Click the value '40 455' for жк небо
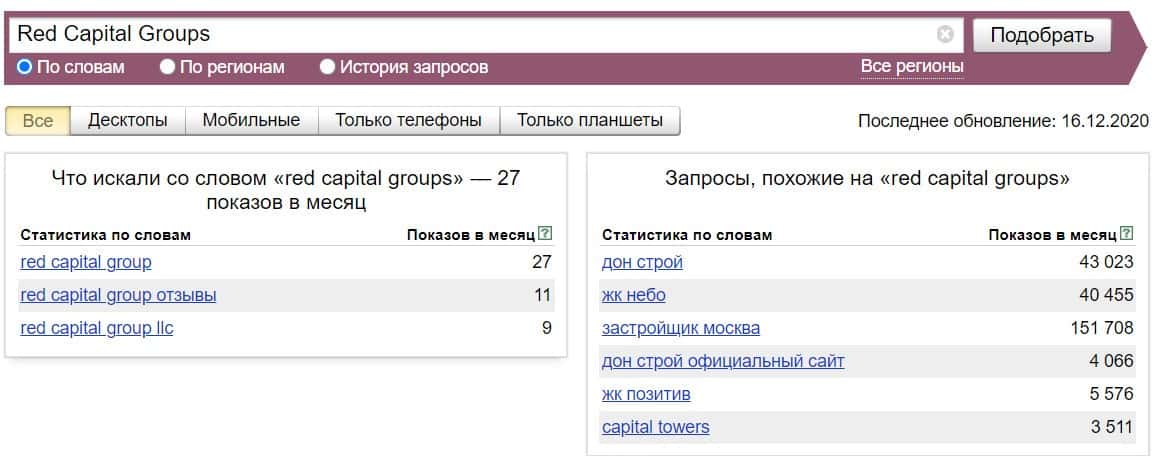Image resolution: width=1160 pixels, height=456 pixels. coord(1106,295)
